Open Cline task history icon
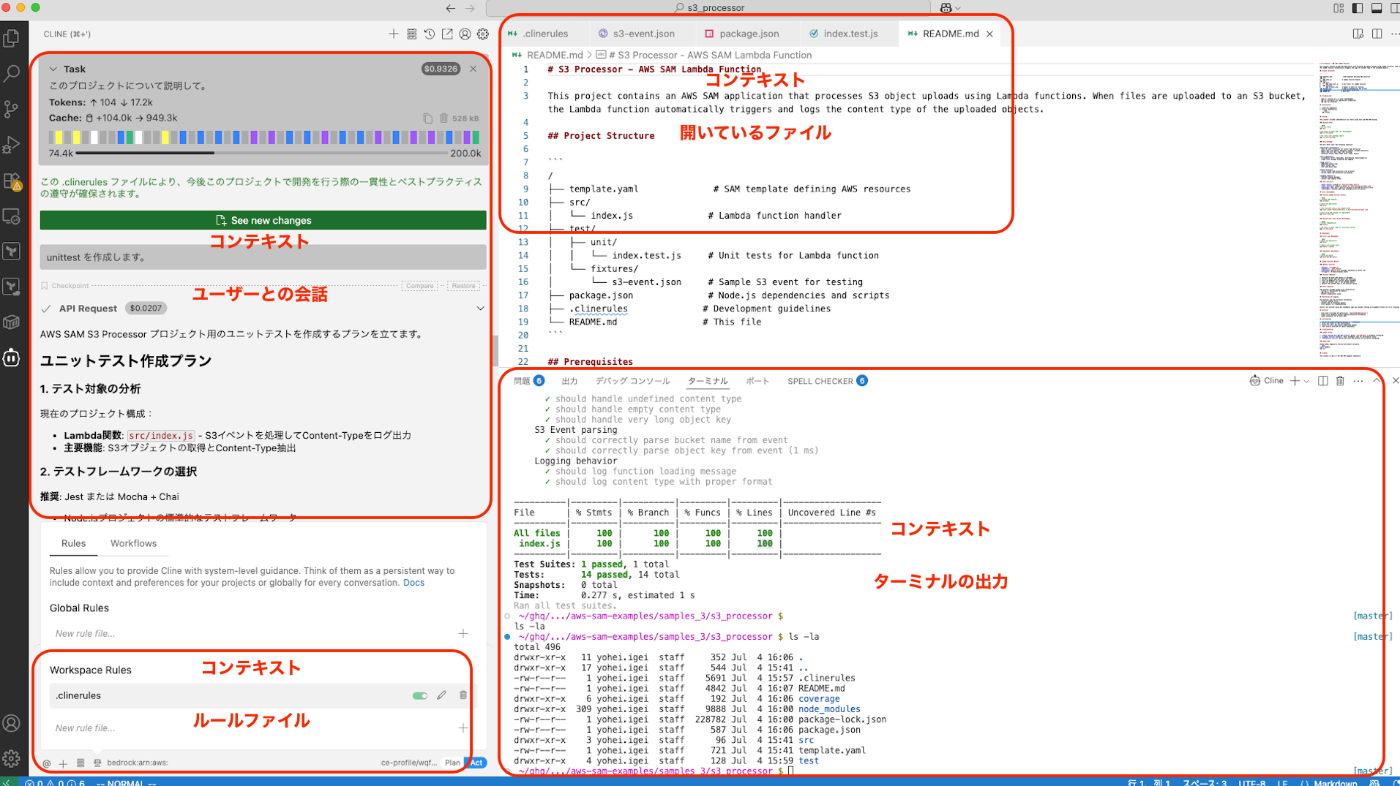This screenshot has width=1400, height=786. coord(429,34)
